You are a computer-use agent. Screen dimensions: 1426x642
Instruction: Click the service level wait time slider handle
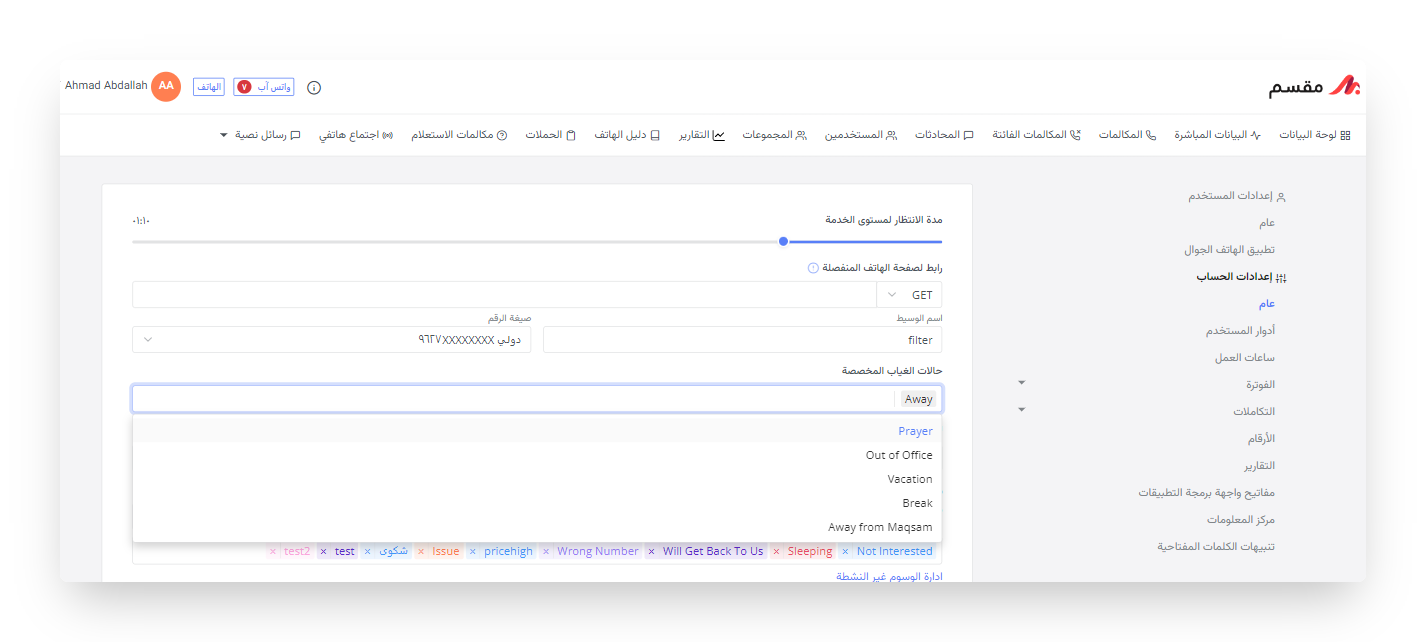pyautogui.click(x=783, y=241)
